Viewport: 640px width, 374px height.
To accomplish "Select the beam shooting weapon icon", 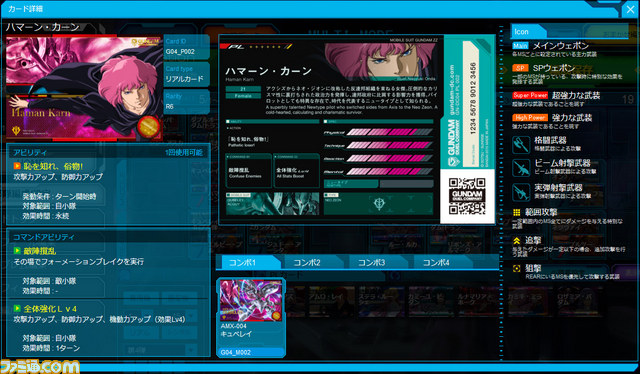I will [521, 168].
